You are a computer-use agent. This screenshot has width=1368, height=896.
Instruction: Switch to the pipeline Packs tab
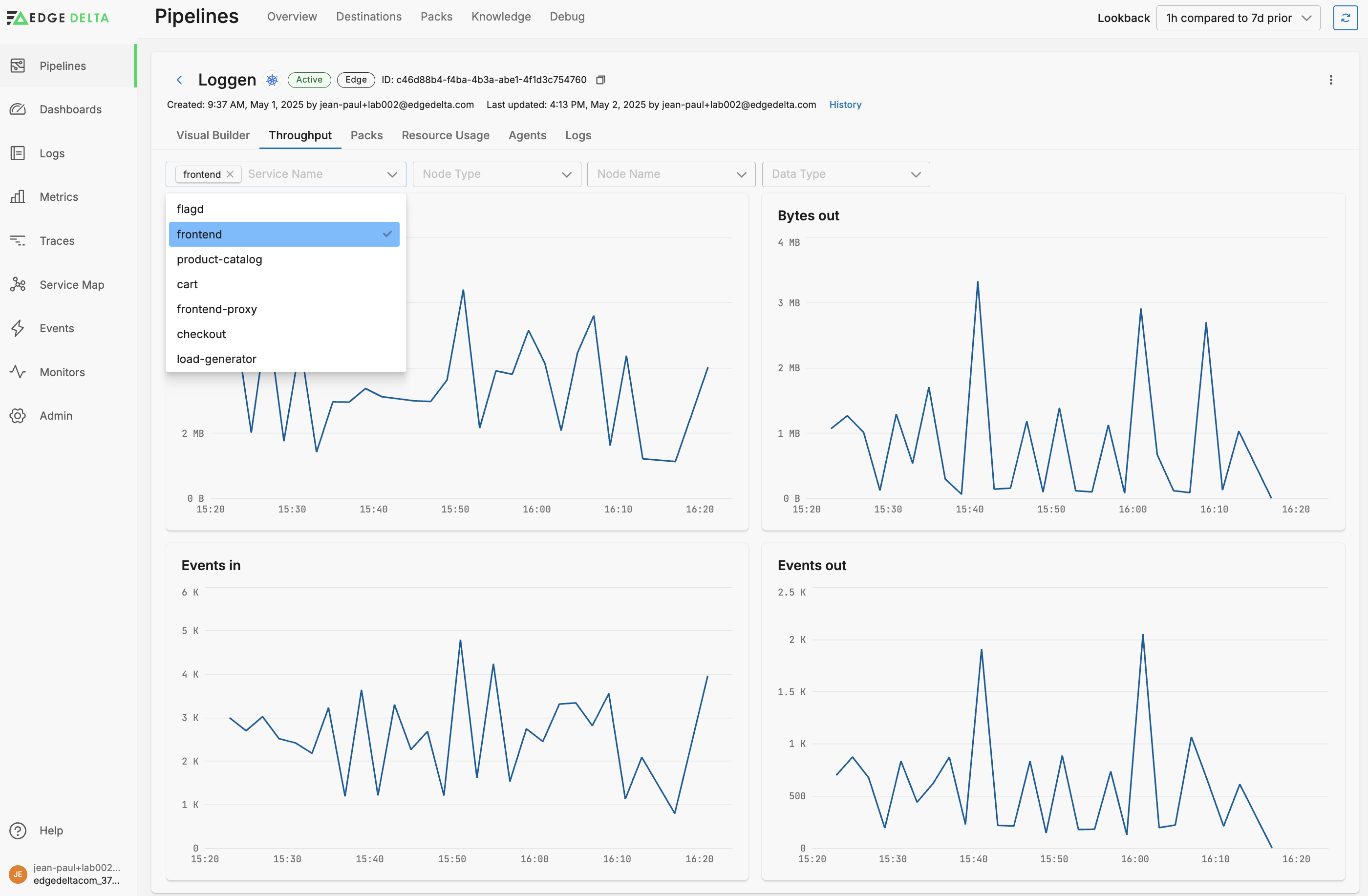click(366, 135)
